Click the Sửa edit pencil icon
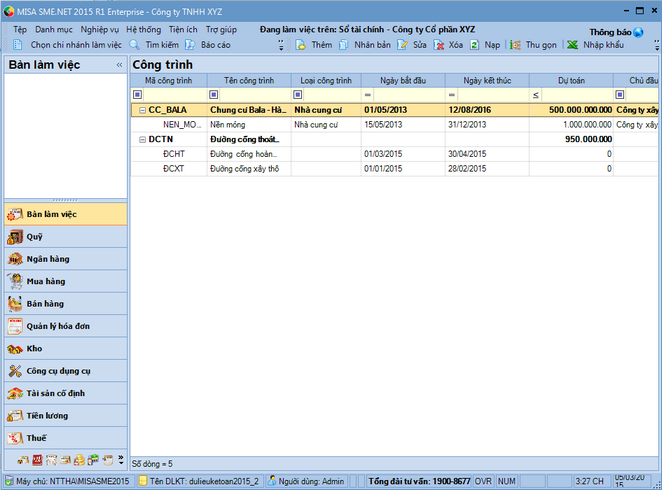The width and height of the screenshot is (662, 490). (402, 45)
